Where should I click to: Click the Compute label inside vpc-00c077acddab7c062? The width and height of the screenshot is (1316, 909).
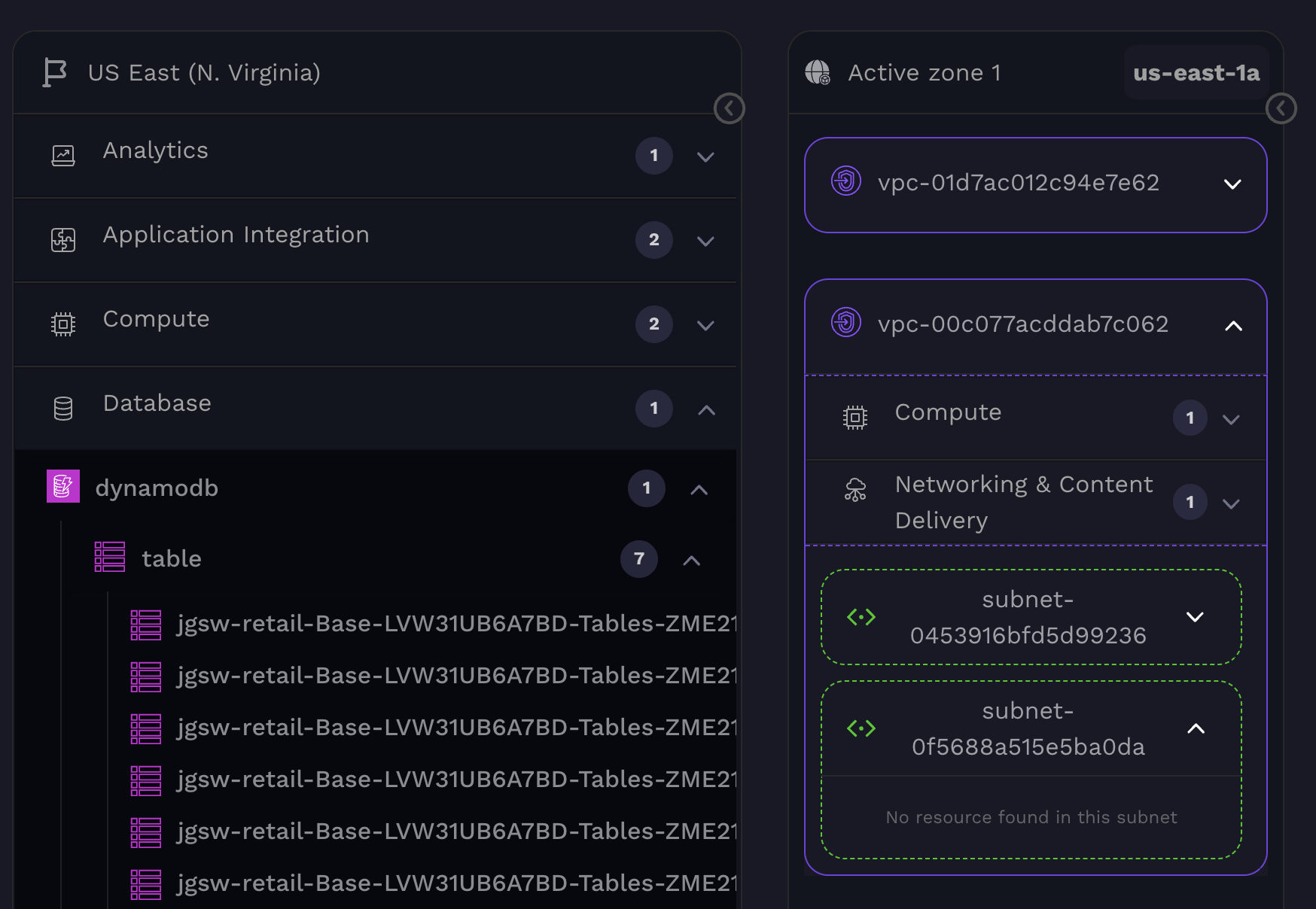[949, 412]
